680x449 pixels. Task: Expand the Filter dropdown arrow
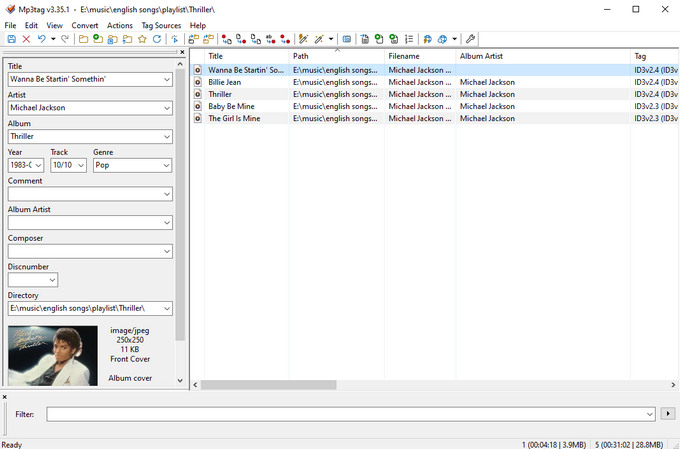(x=649, y=414)
